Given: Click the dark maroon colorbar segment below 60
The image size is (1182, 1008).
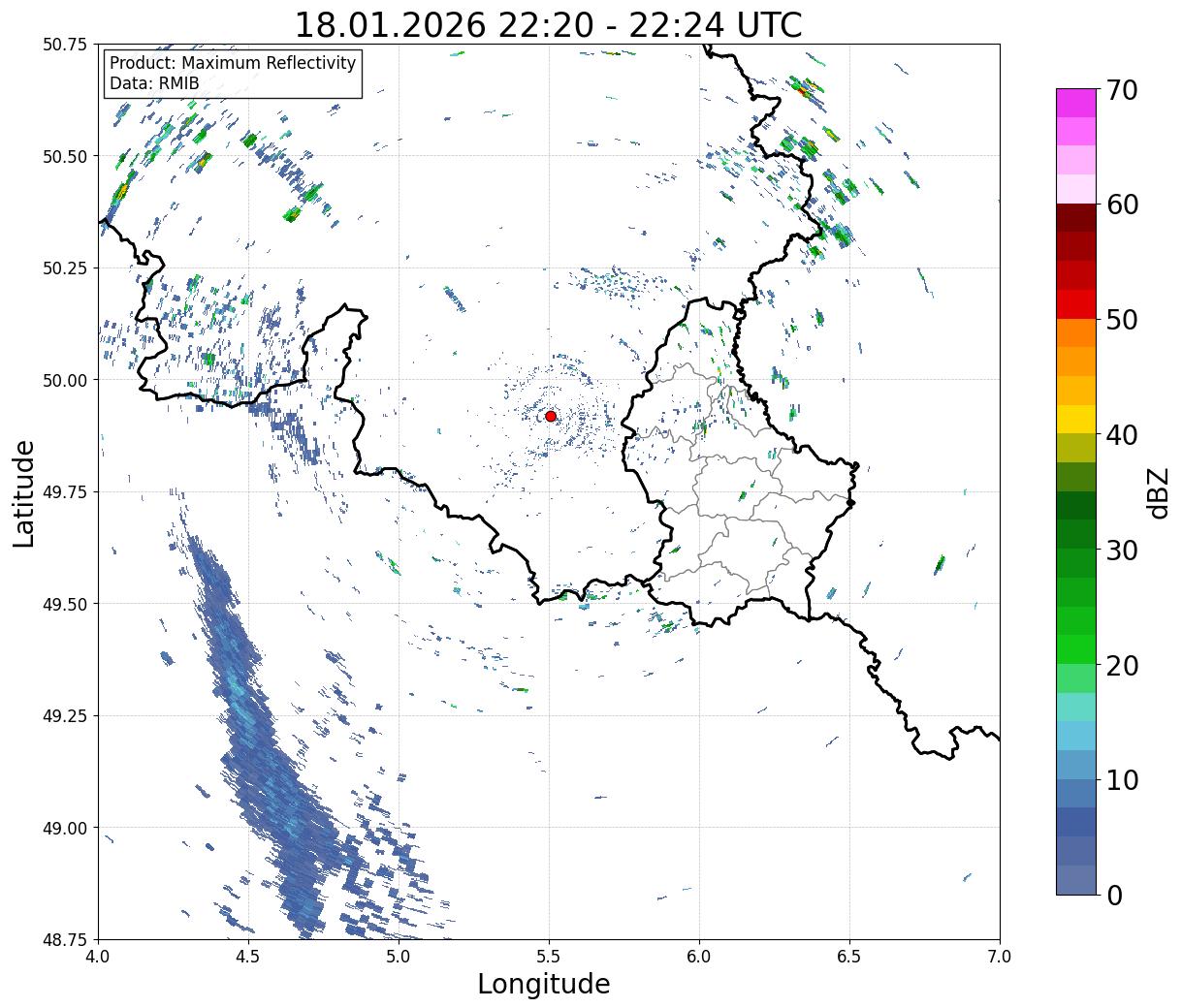Looking at the screenshot, I should point(1076,217).
